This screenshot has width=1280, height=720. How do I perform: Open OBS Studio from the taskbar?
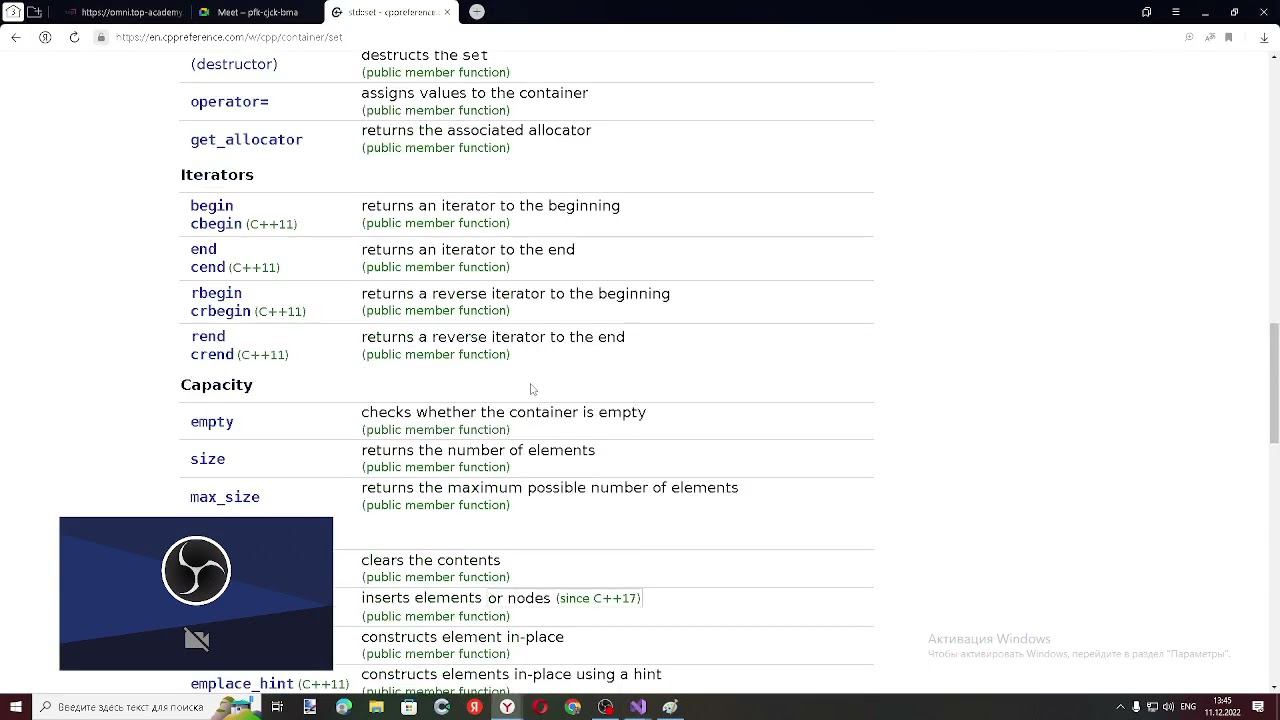pos(606,707)
